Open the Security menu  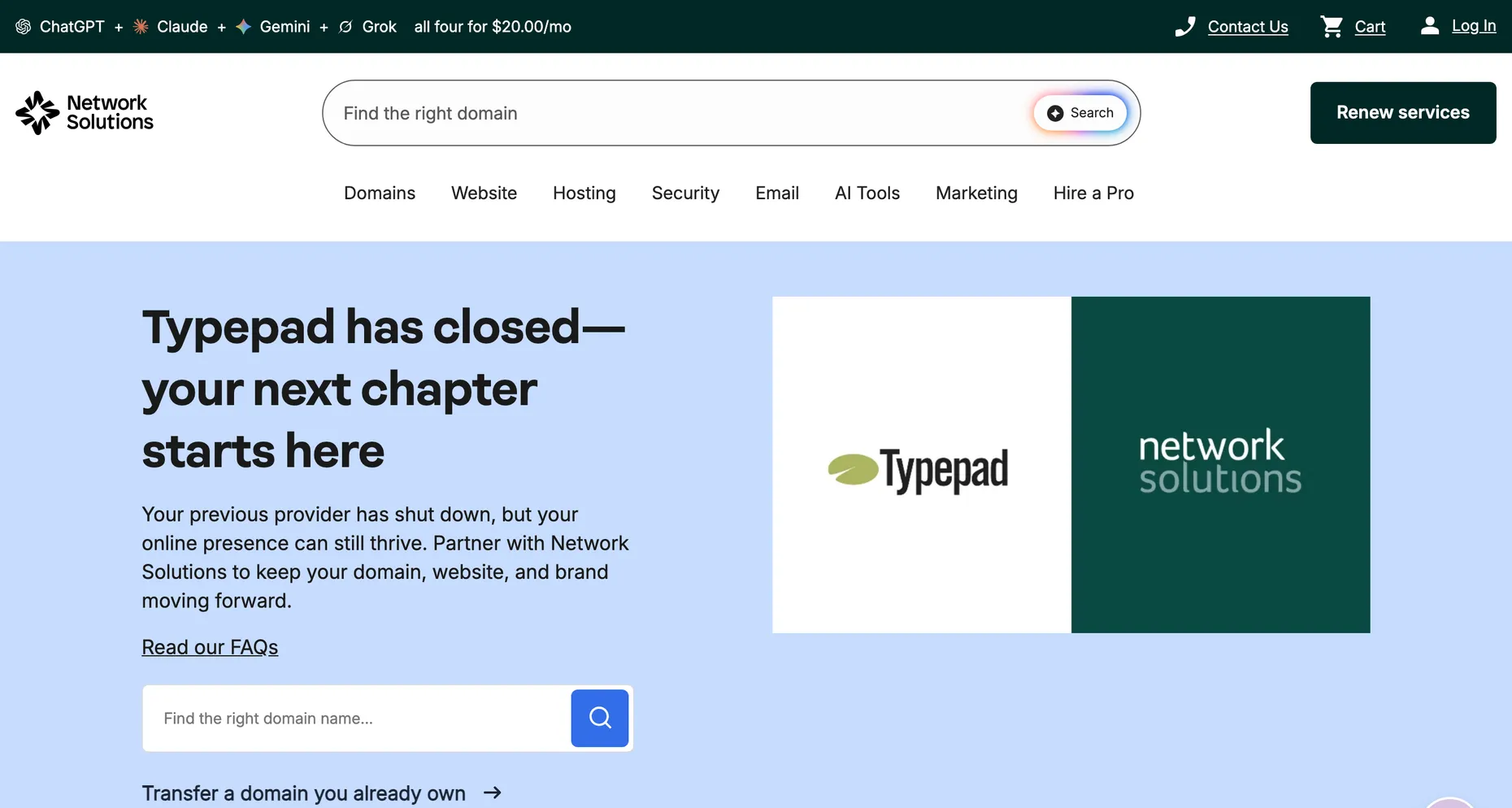685,193
